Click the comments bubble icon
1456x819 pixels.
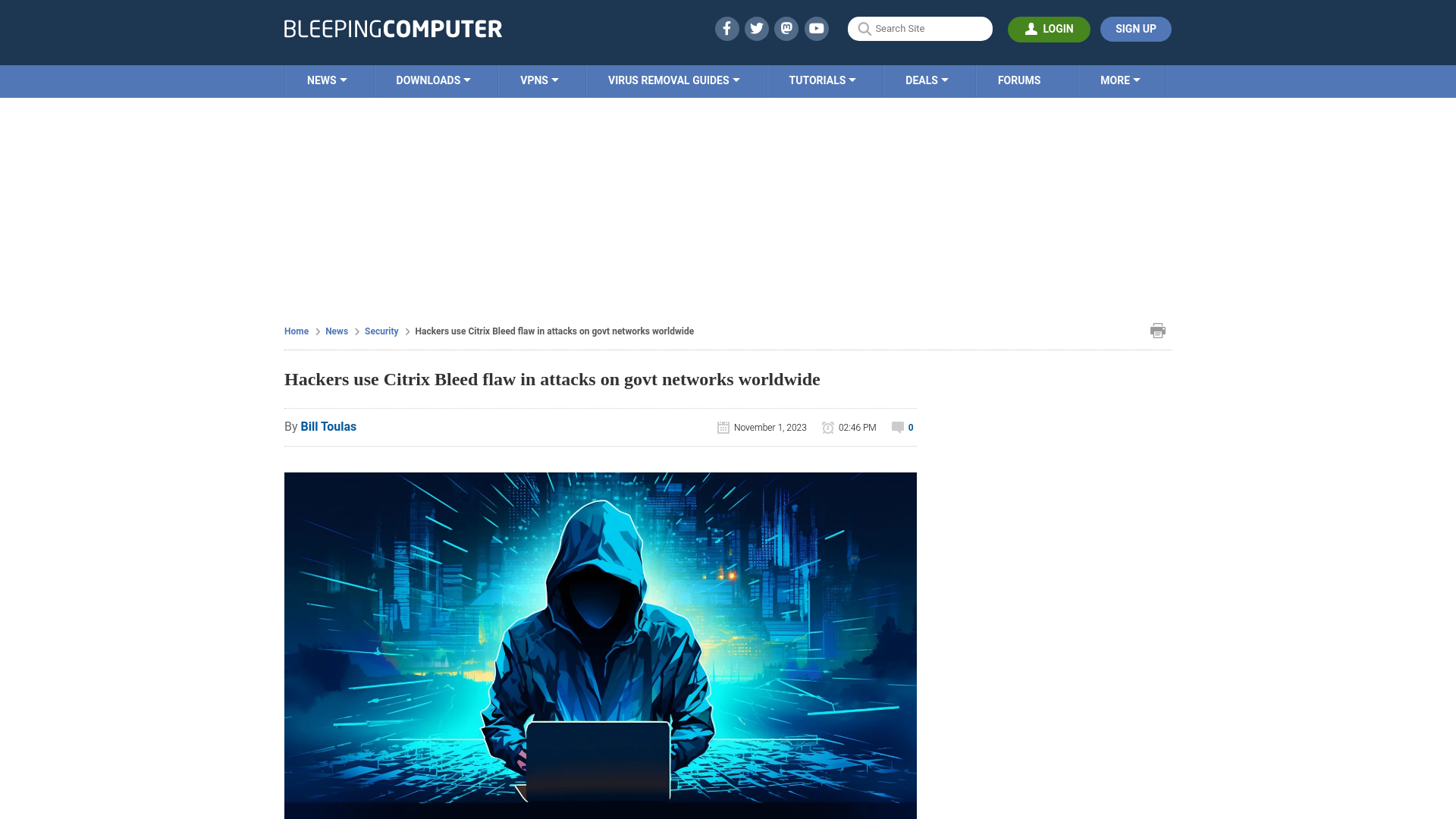point(896,426)
